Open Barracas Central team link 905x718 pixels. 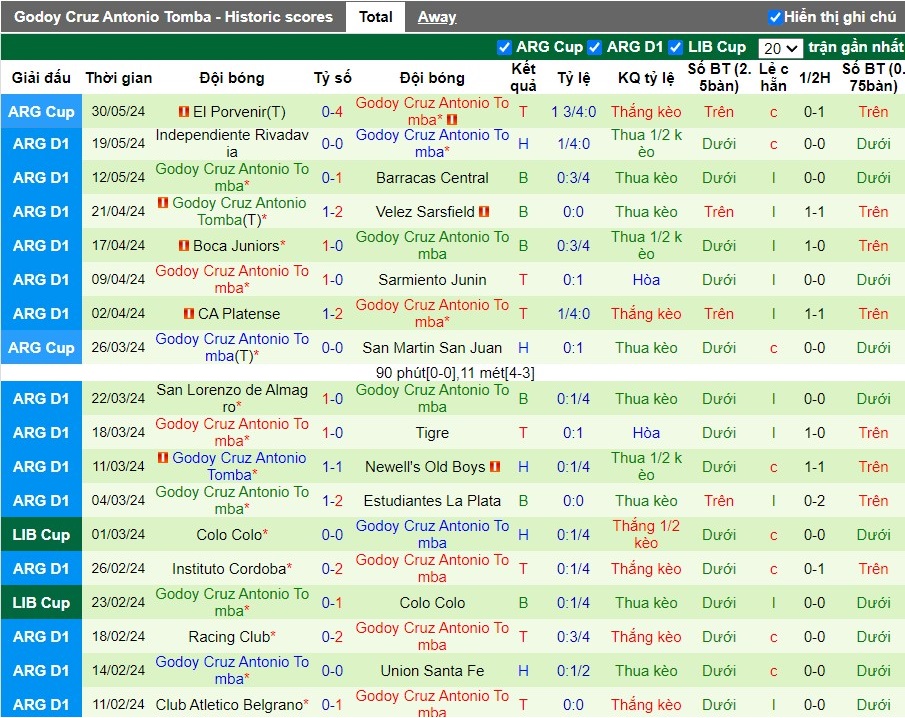pos(432,178)
